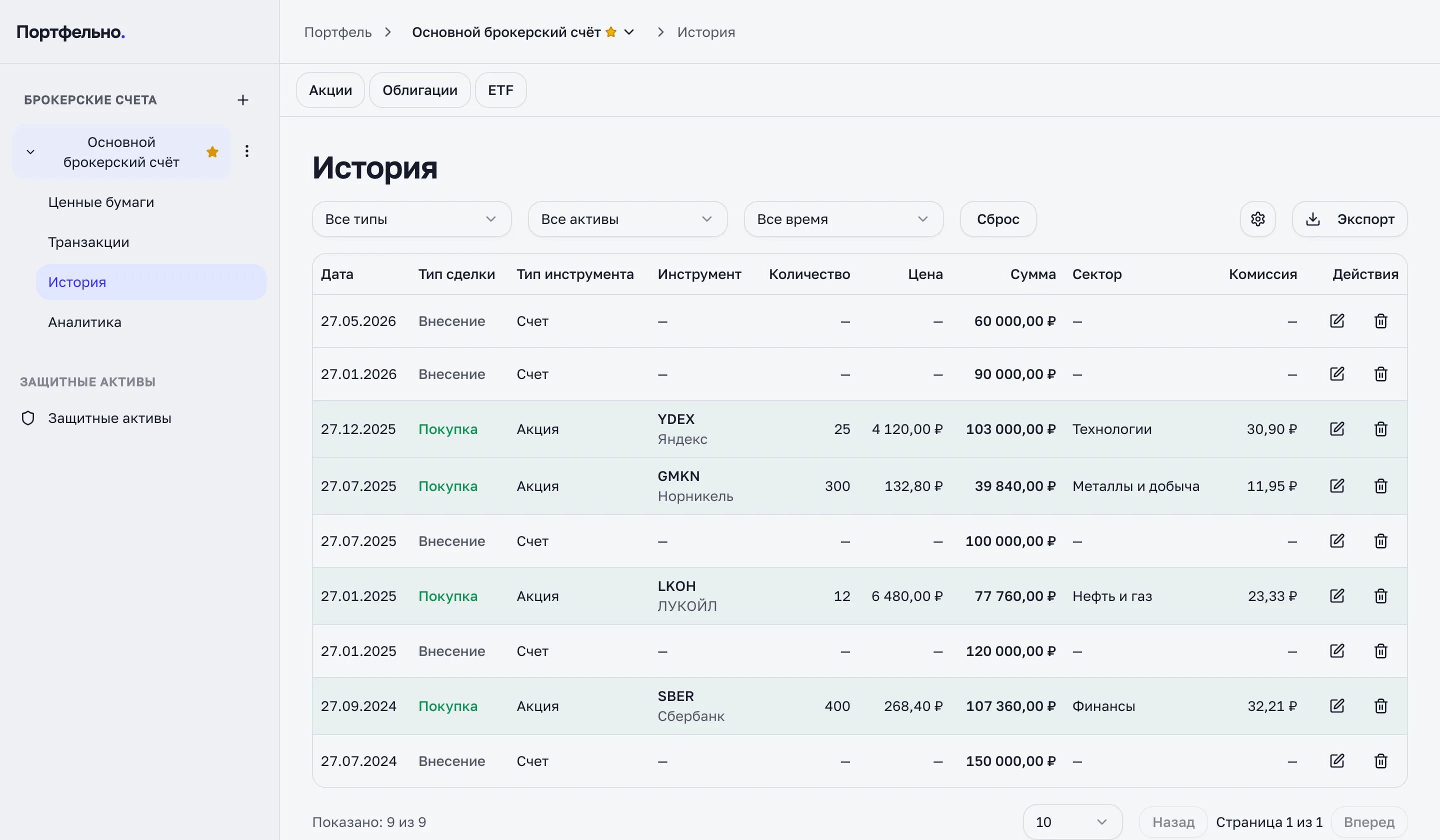
Task: Delete the GMKN Норникель purchase
Action: click(x=1380, y=485)
